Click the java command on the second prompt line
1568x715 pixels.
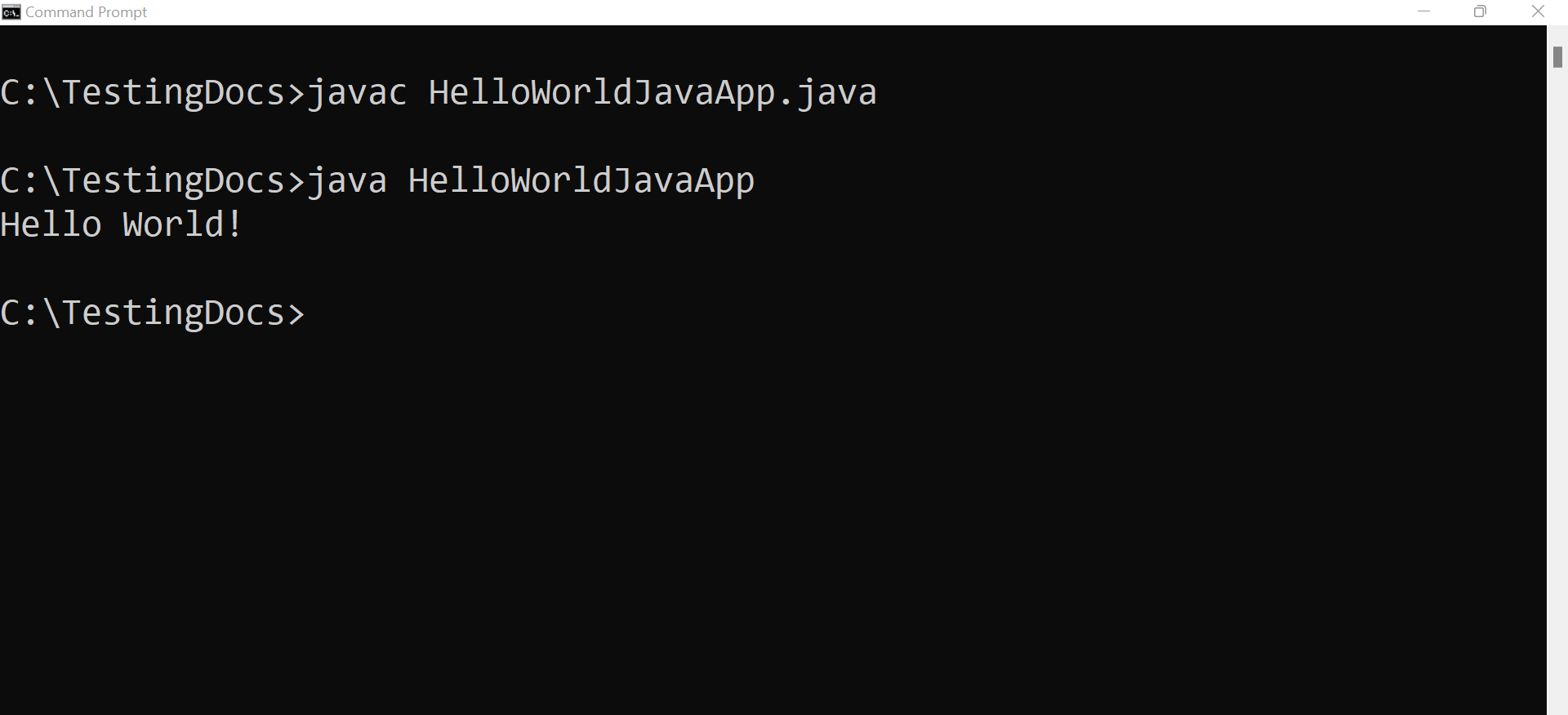click(x=346, y=180)
